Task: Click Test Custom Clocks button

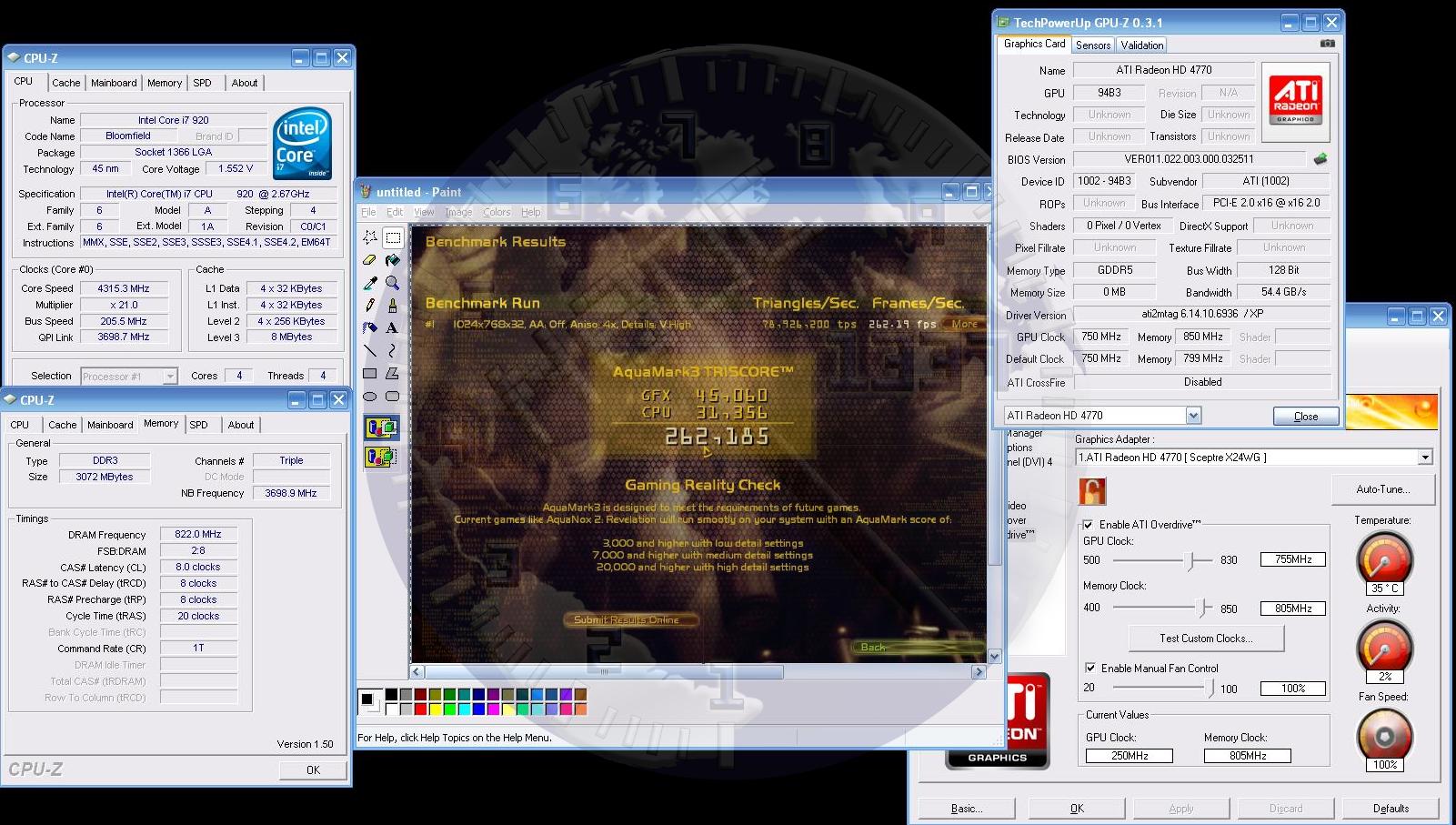Action: point(1206,639)
